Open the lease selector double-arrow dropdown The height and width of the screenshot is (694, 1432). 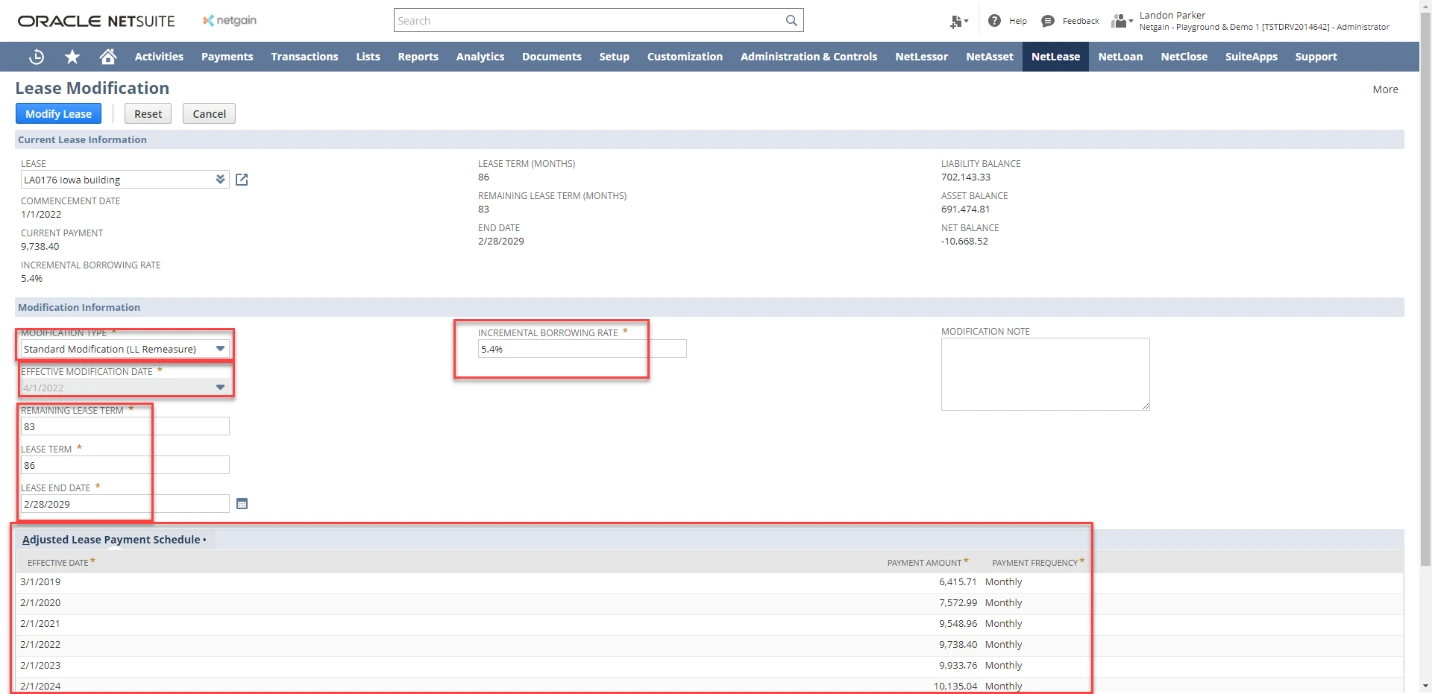point(219,179)
